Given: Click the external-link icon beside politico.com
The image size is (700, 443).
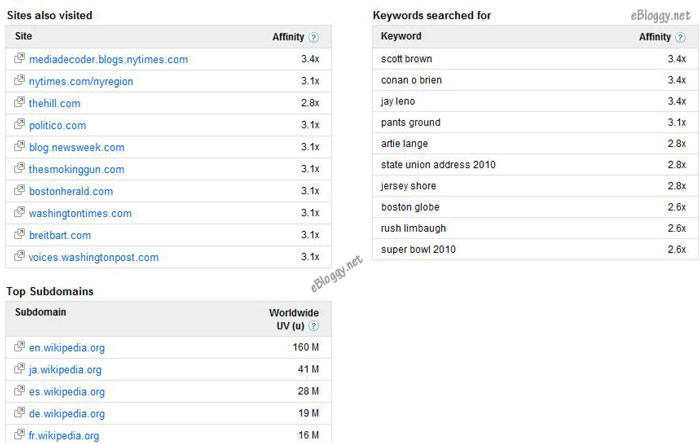Looking at the screenshot, I should [x=19, y=124].
